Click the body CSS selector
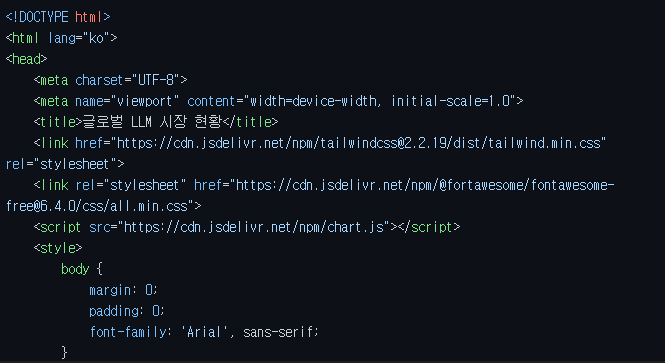665x363 pixels. click(75, 269)
